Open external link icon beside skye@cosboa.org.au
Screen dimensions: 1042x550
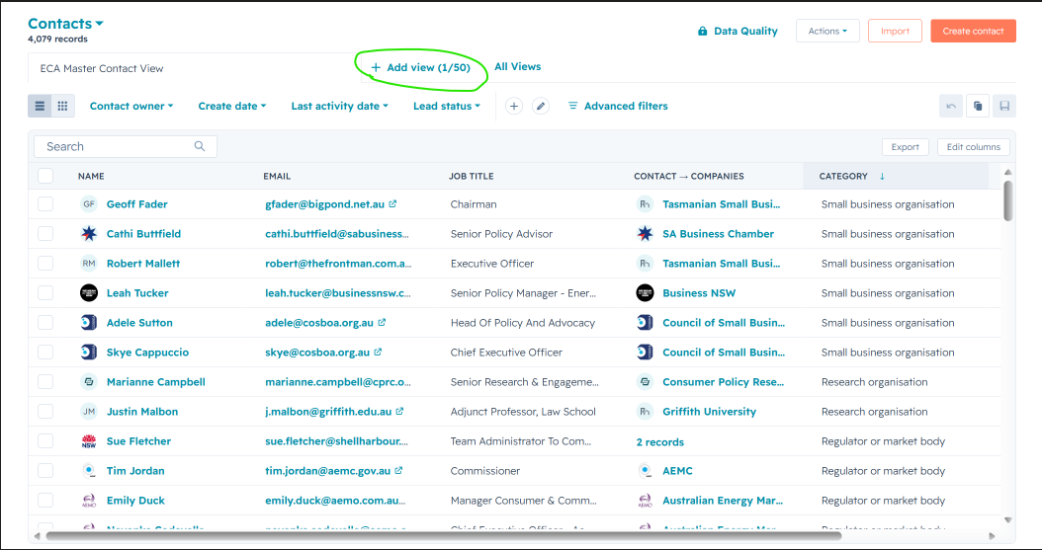pyautogui.click(x=377, y=352)
